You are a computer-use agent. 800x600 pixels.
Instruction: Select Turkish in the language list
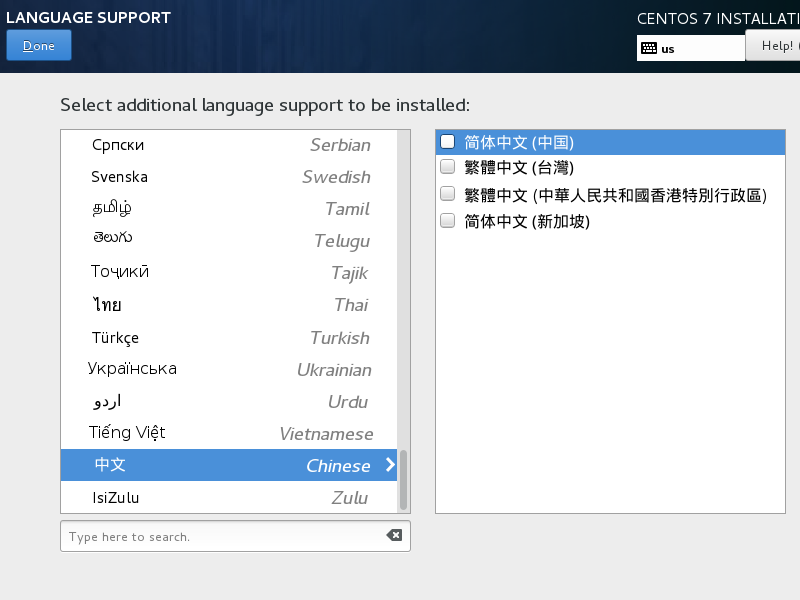coord(229,337)
